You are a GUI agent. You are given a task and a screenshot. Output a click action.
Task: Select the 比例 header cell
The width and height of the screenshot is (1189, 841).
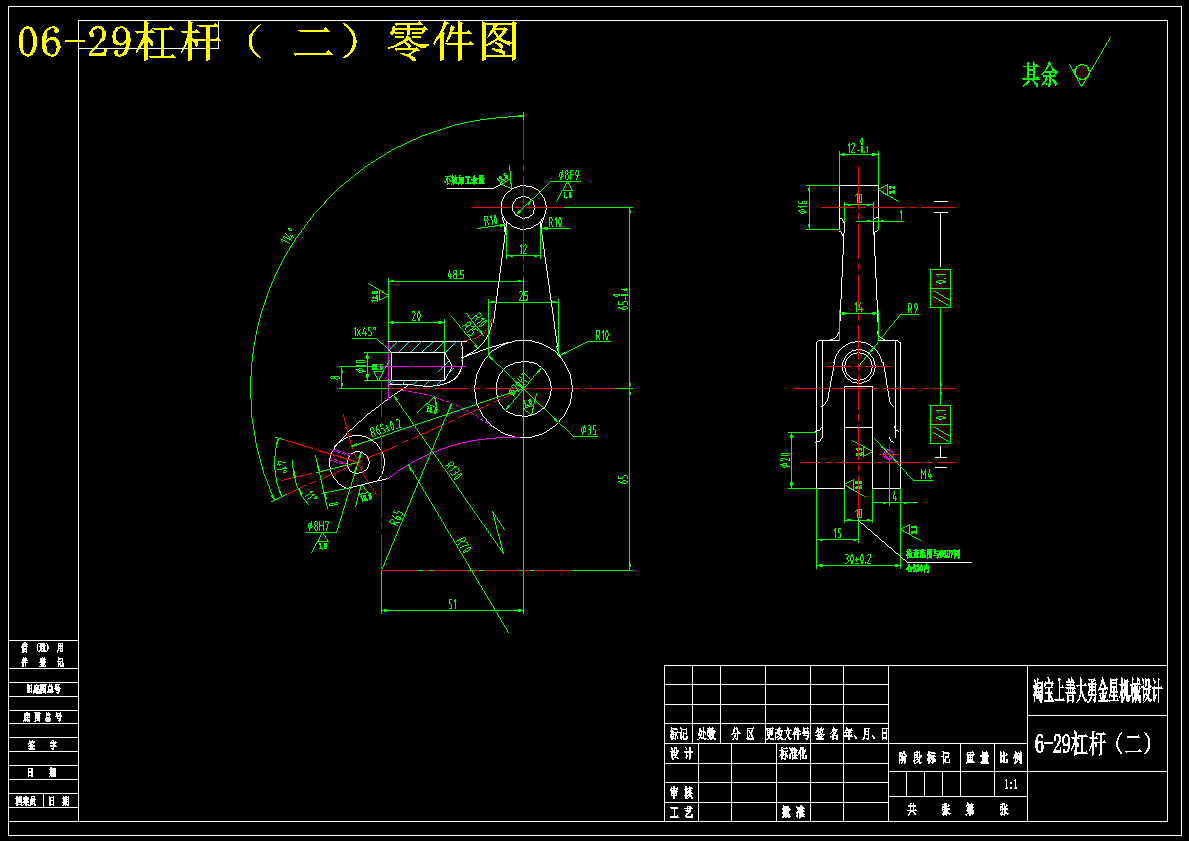[1011, 758]
